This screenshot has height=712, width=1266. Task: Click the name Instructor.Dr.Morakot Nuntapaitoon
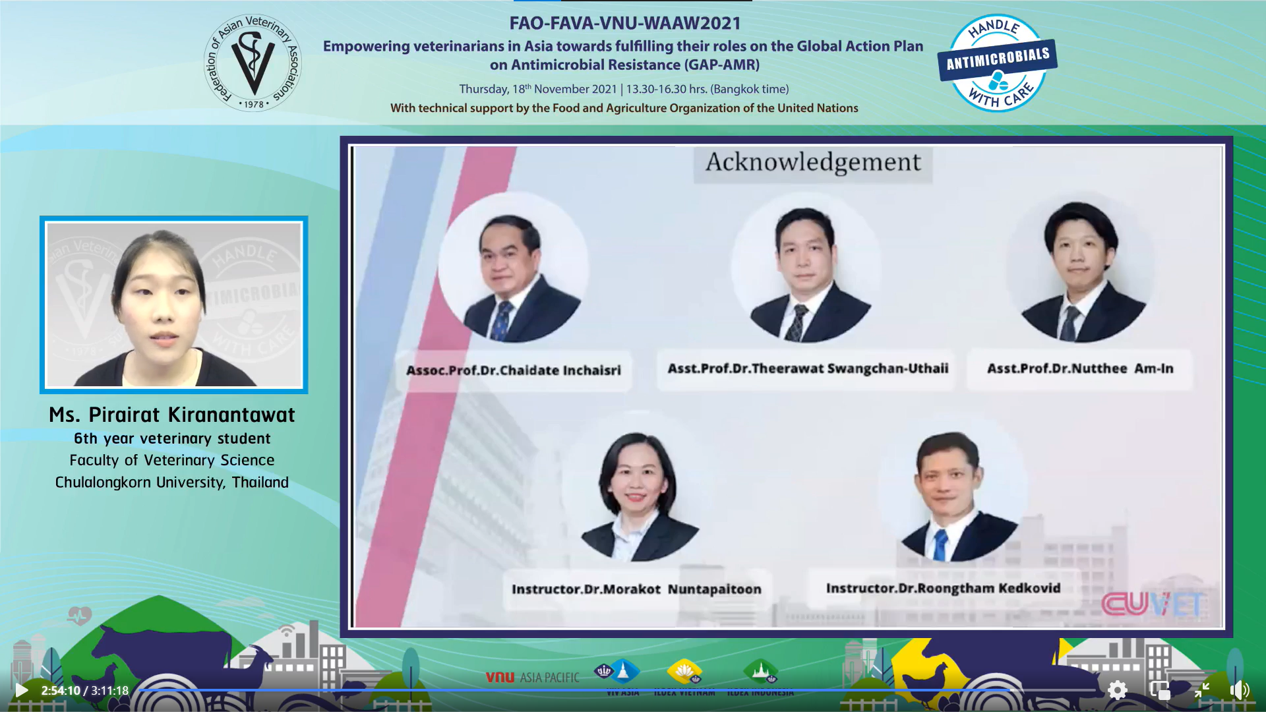click(637, 589)
